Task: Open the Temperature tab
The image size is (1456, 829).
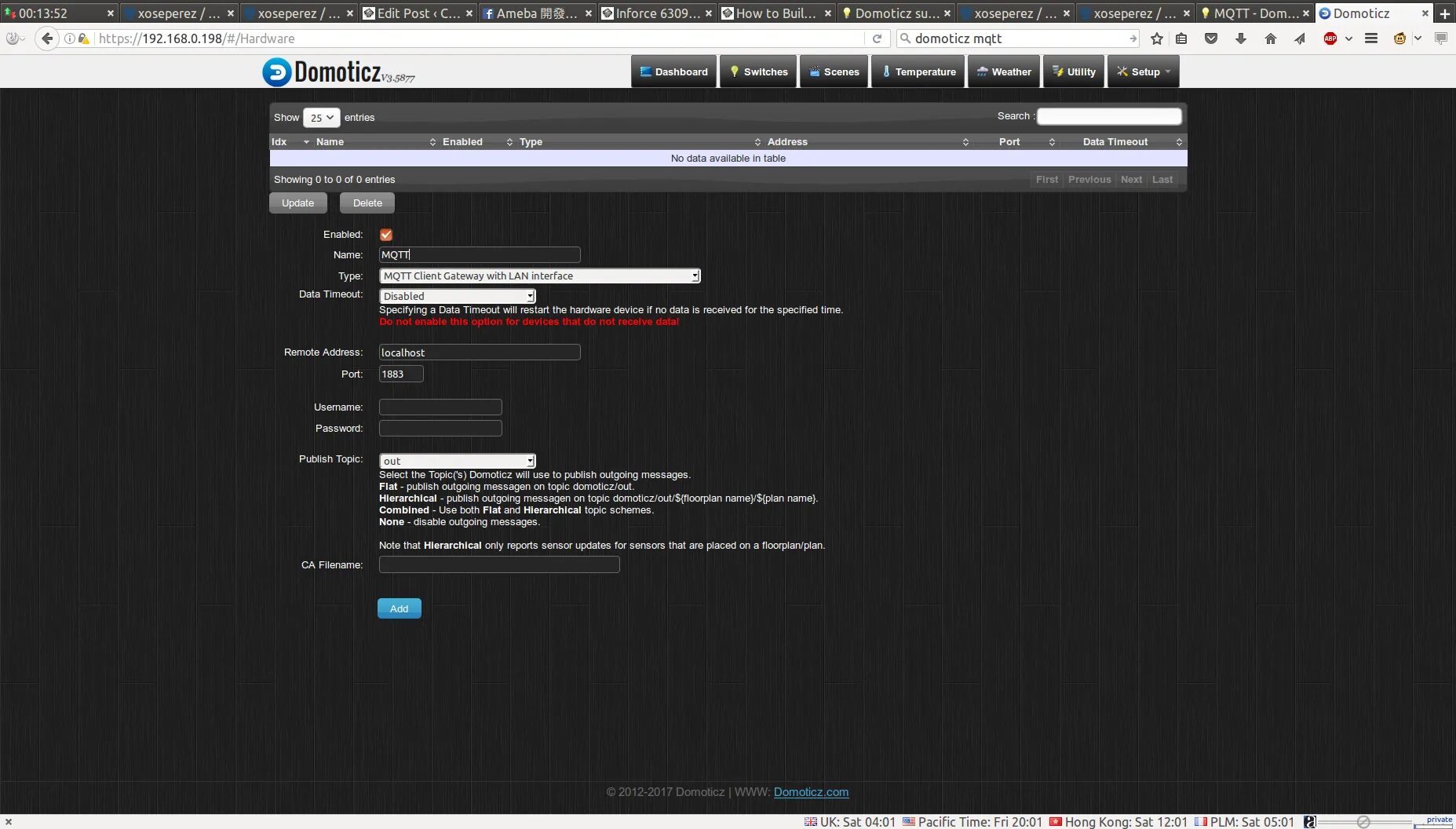Action: click(x=918, y=71)
